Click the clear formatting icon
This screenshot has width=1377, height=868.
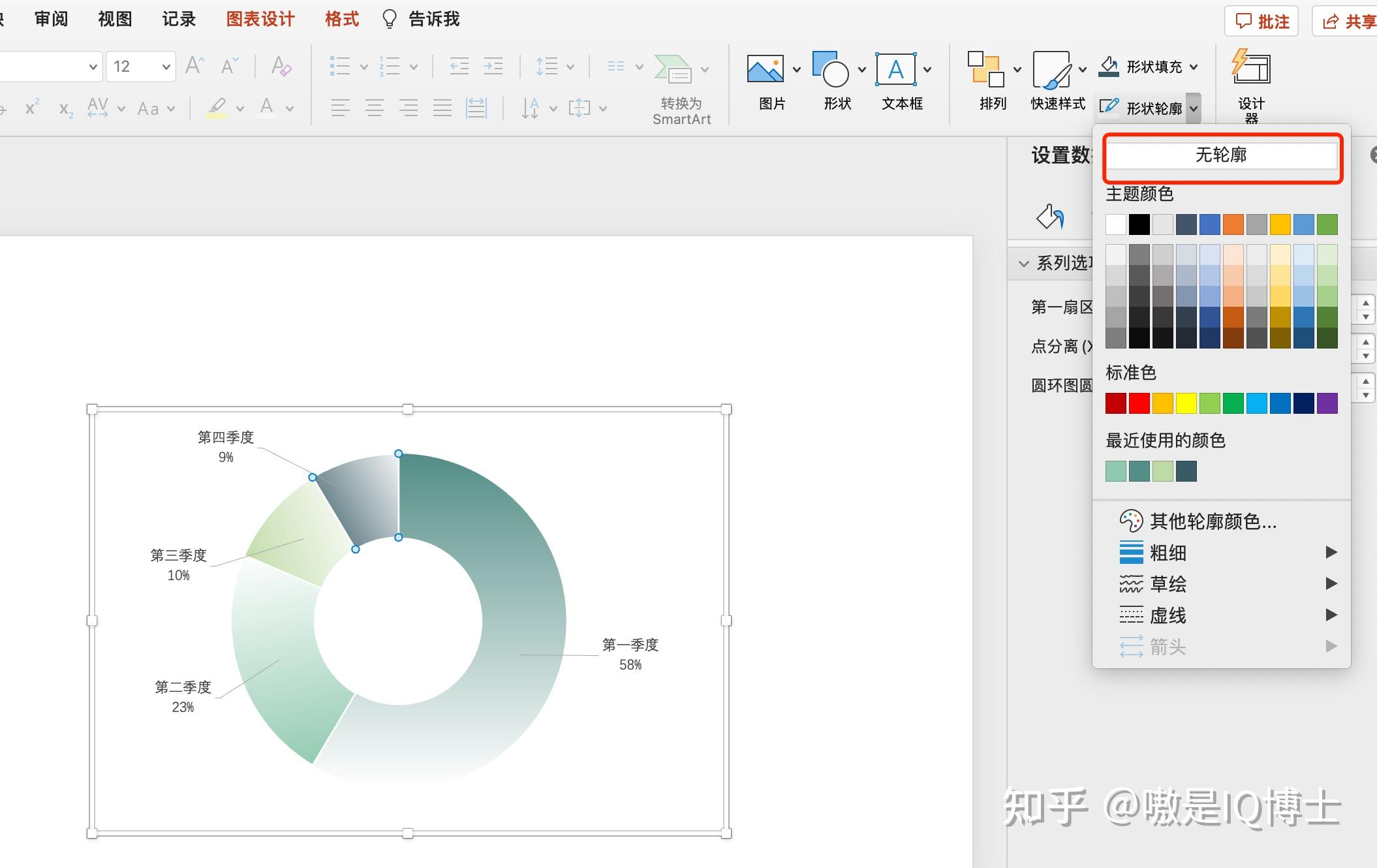(x=281, y=67)
